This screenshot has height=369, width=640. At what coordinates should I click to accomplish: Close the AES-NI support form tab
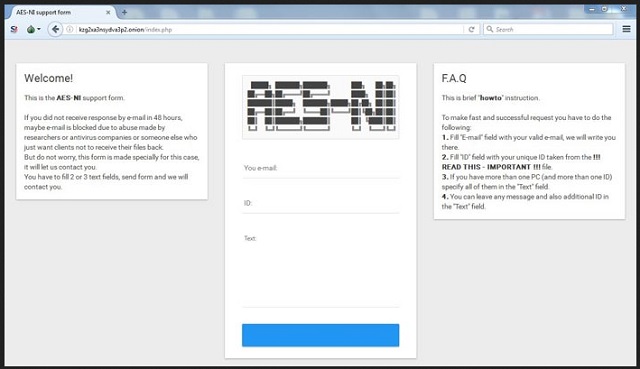pyautogui.click(x=108, y=12)
